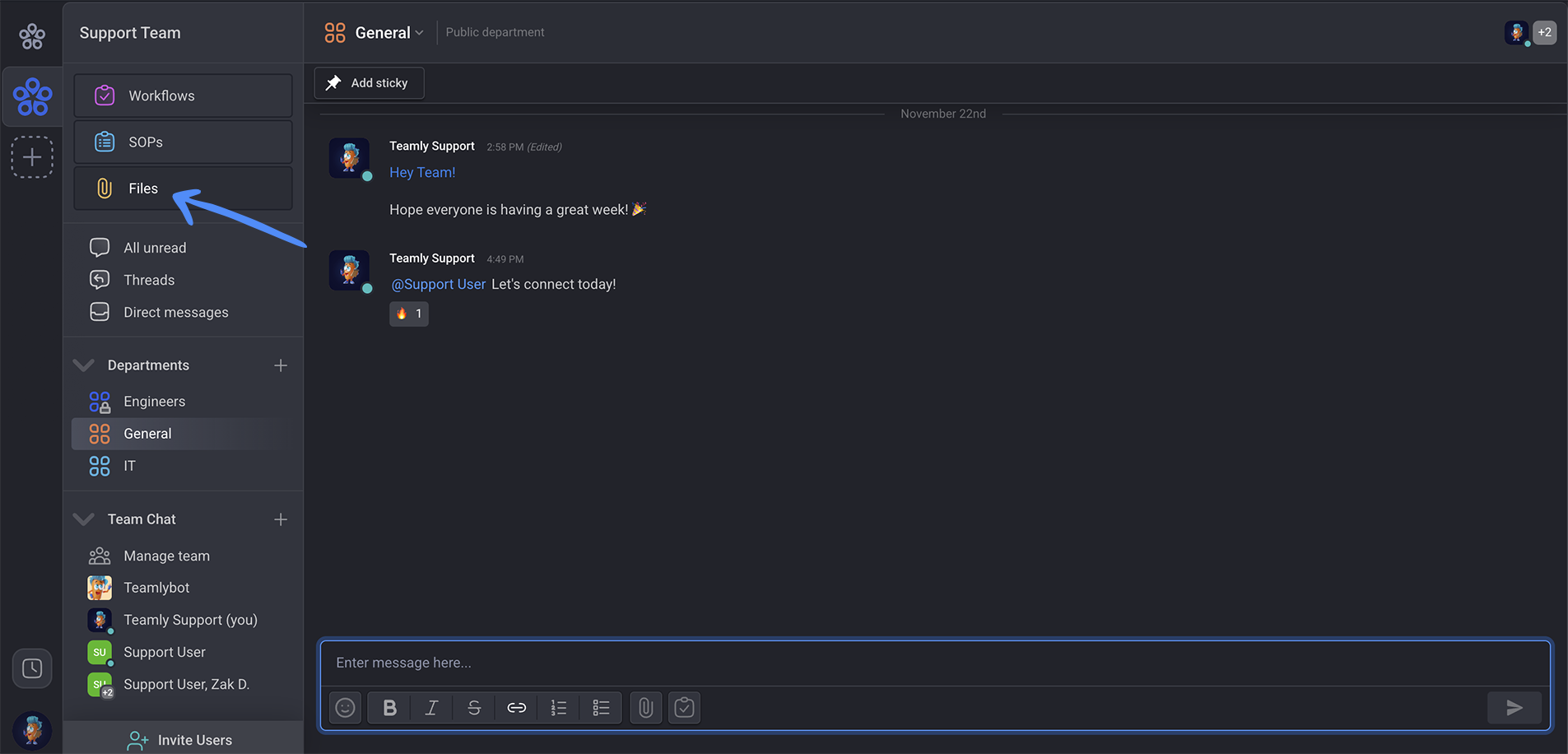Send the message with arrow button
Screen dimensions: 1568x754
tap(1514, 708)
